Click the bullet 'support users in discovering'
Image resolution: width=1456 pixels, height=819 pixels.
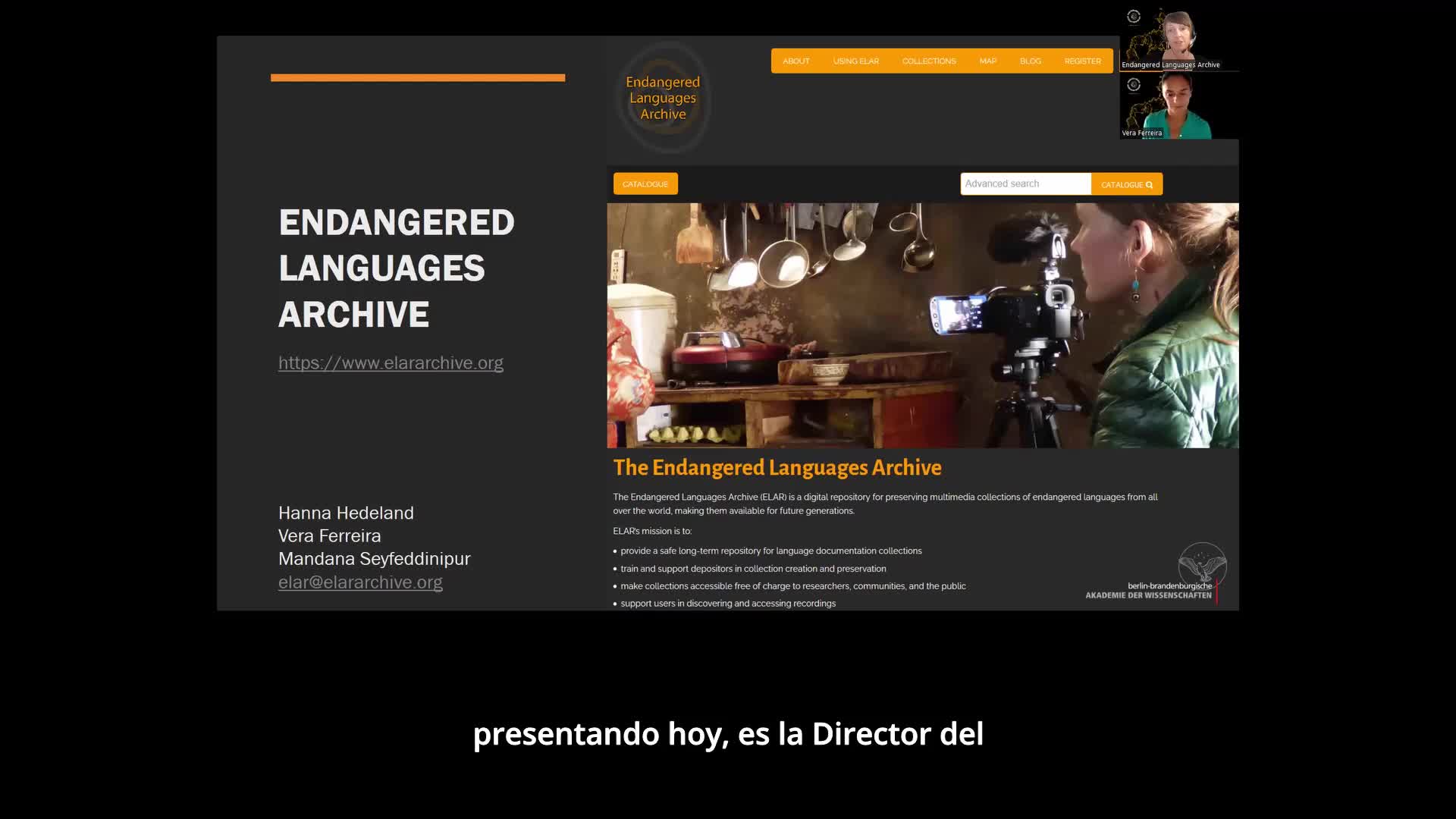coord(724,604)
